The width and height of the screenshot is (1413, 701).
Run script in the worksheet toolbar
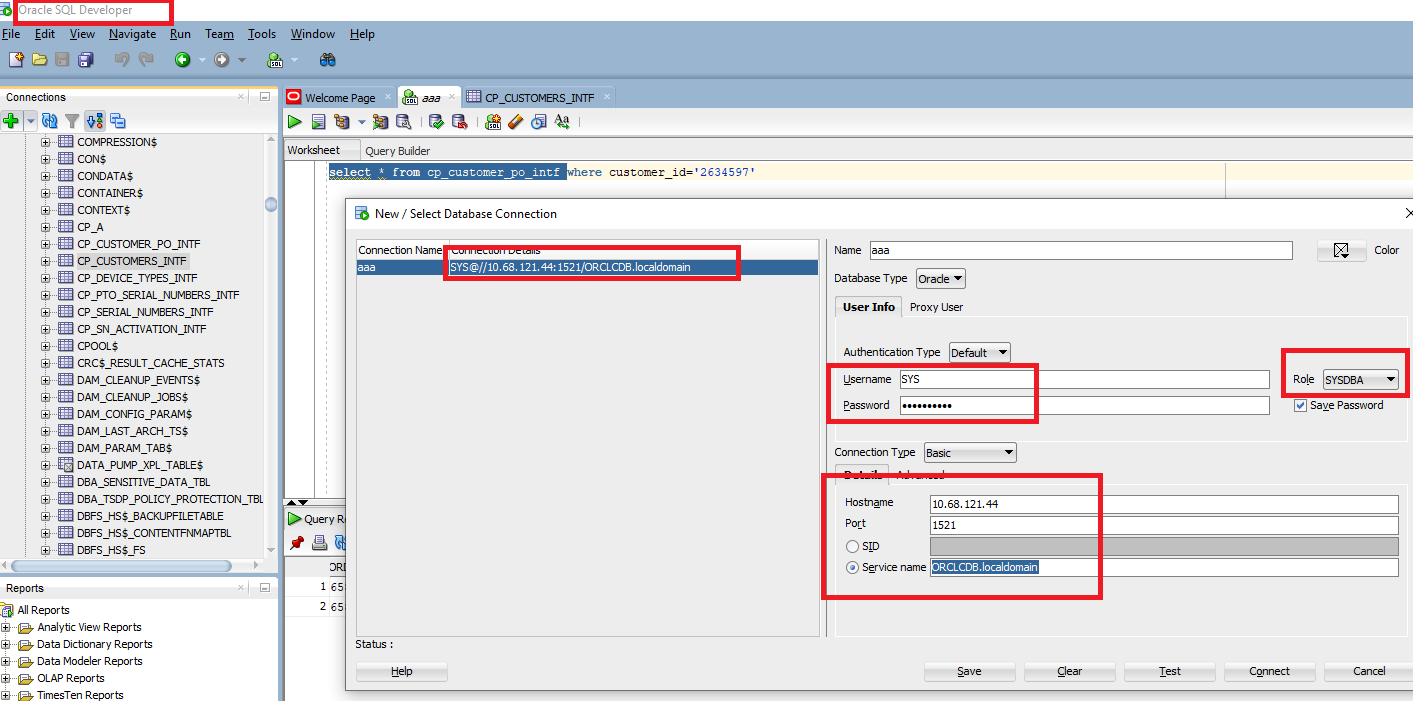click(318, 122)
